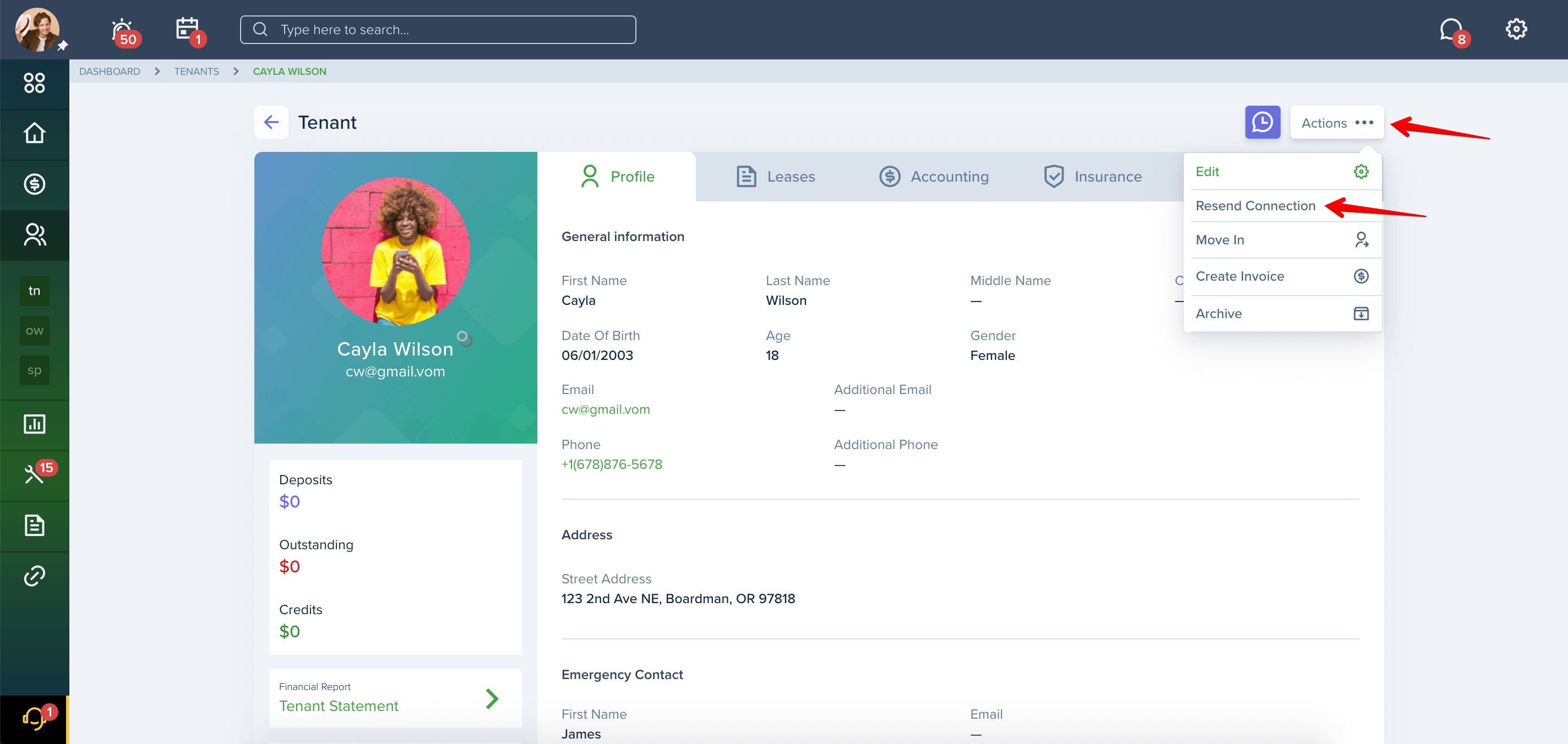
Task: Open the link chain icon in sidebar
Action: pyautogui.click(x=34, y=576)
